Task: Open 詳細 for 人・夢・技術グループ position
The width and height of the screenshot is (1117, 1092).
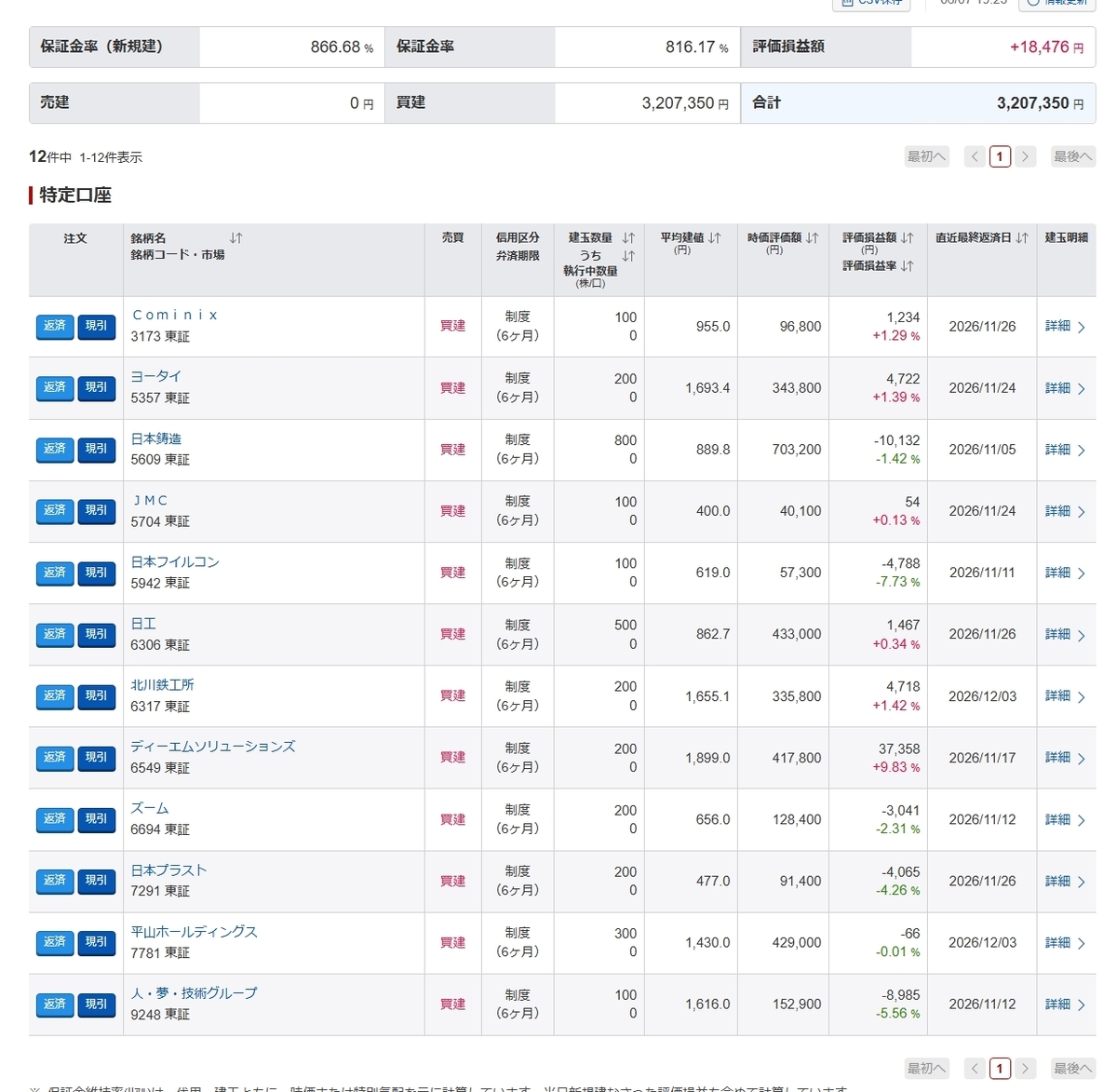Action: click(1065, 1004)
